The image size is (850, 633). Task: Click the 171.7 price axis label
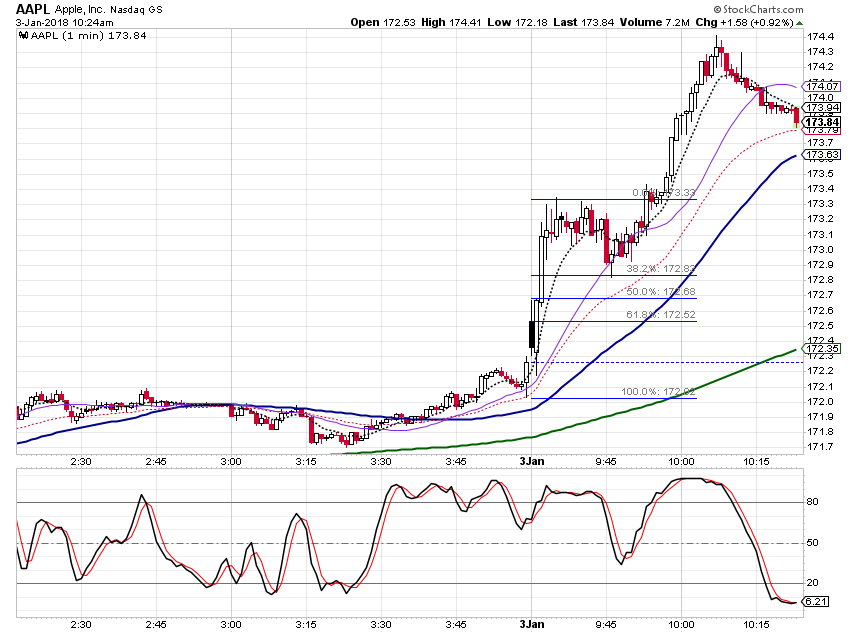click(x=820, y=447)
